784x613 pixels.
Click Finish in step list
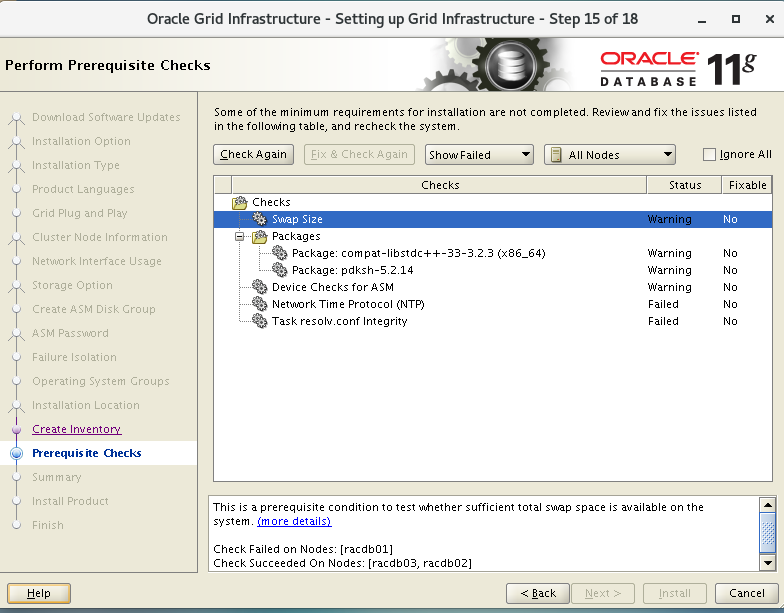(x=48, y=525)
